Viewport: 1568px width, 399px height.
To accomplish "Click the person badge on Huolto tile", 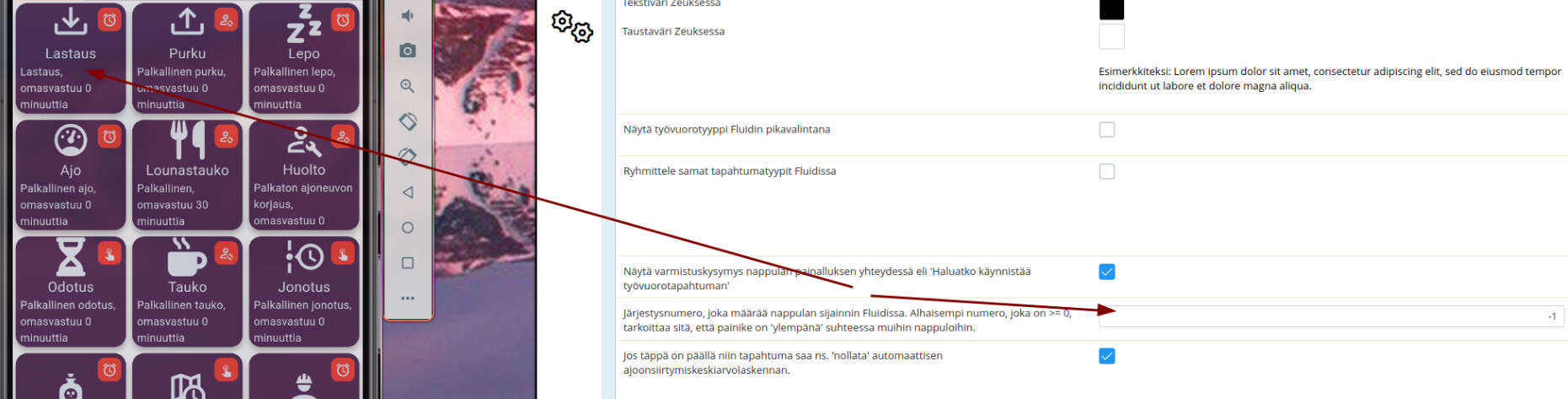I will [x=343, y=136].
